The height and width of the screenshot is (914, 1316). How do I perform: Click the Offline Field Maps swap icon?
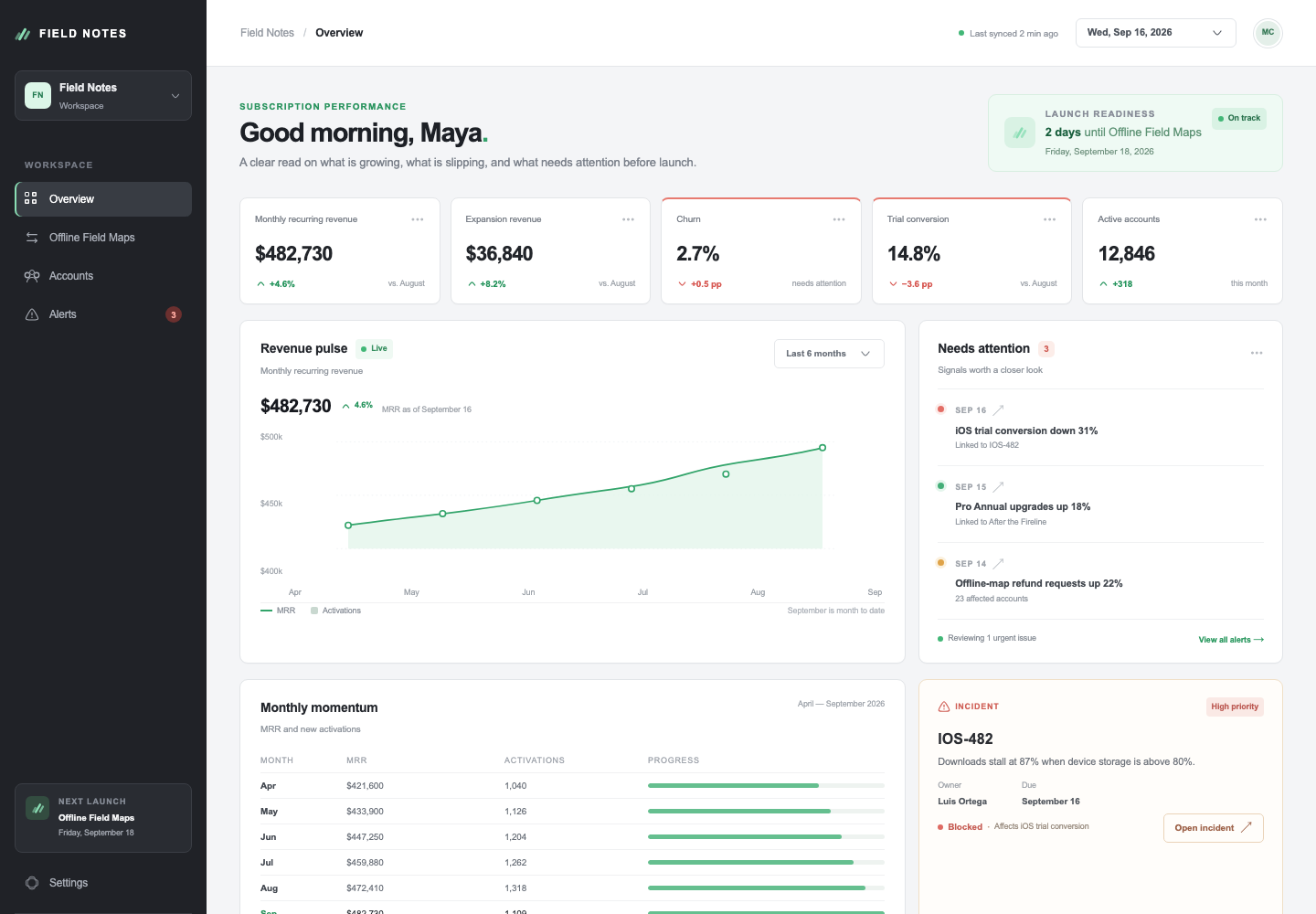(x=32, y=238)
